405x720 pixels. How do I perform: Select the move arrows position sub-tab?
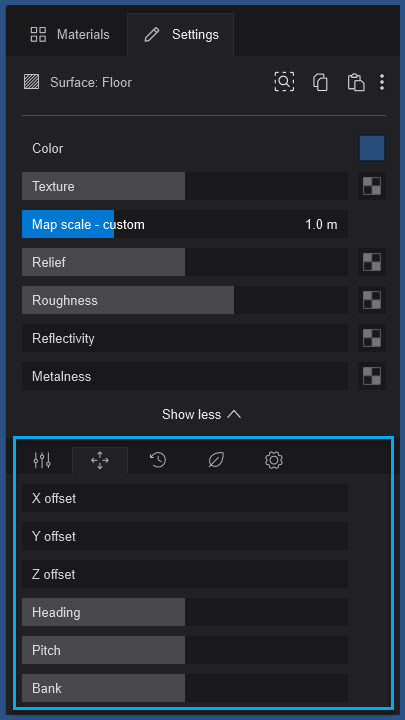click(100, 460)
